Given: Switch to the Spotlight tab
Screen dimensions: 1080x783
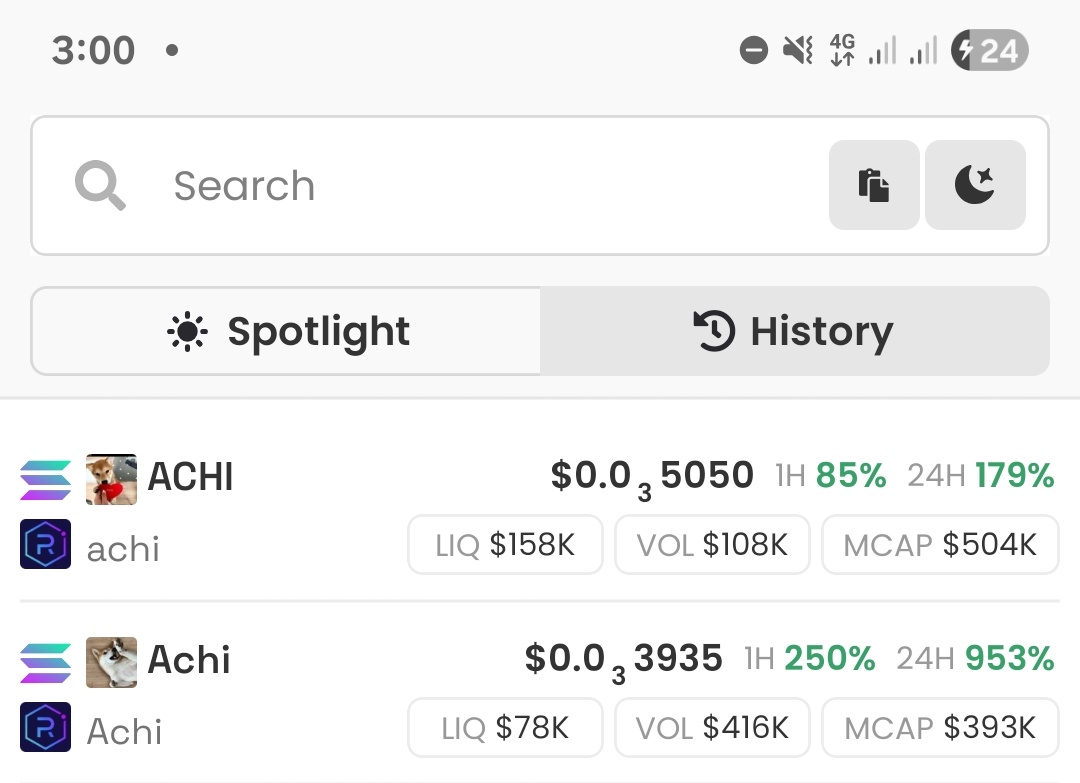Looking at the screenshot, I should [x=286, y=331].
